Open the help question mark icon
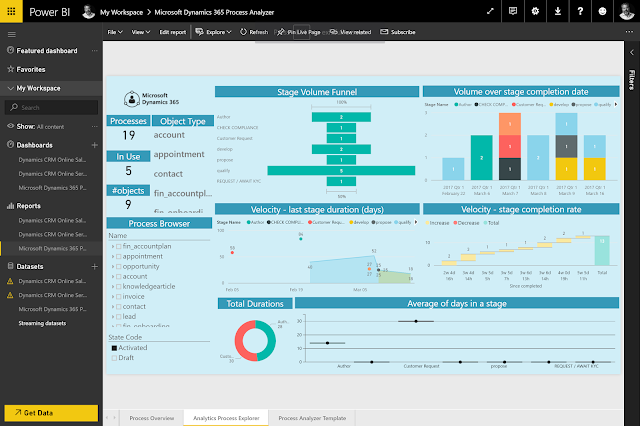 coord(580,11)
